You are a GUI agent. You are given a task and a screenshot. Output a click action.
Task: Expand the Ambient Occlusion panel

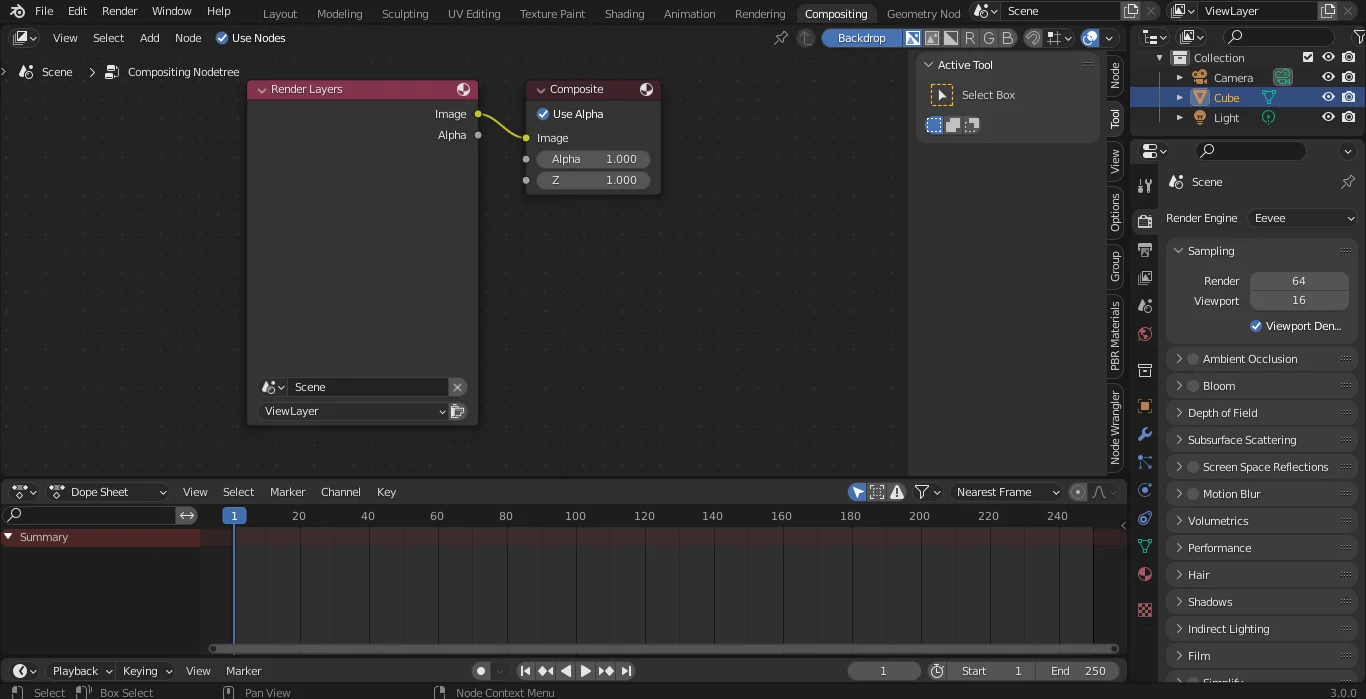1179,359
